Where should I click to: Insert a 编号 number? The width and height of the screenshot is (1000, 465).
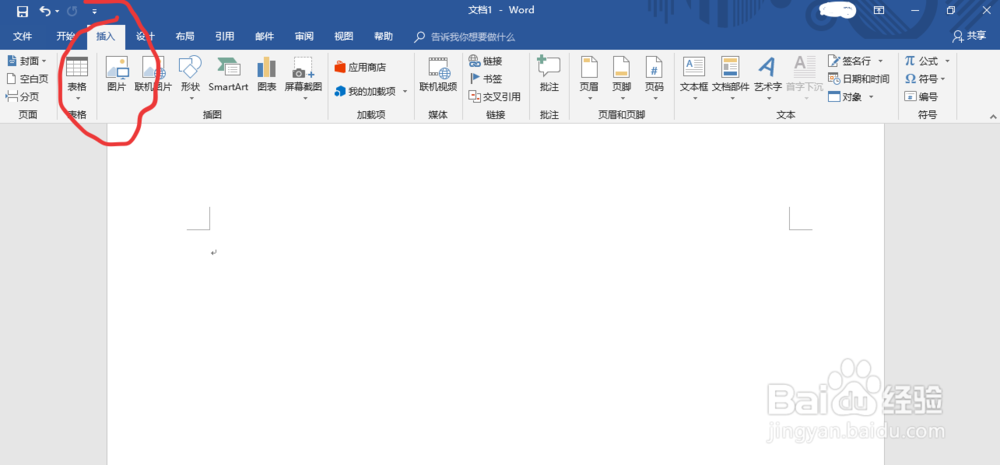click(921, 97)
